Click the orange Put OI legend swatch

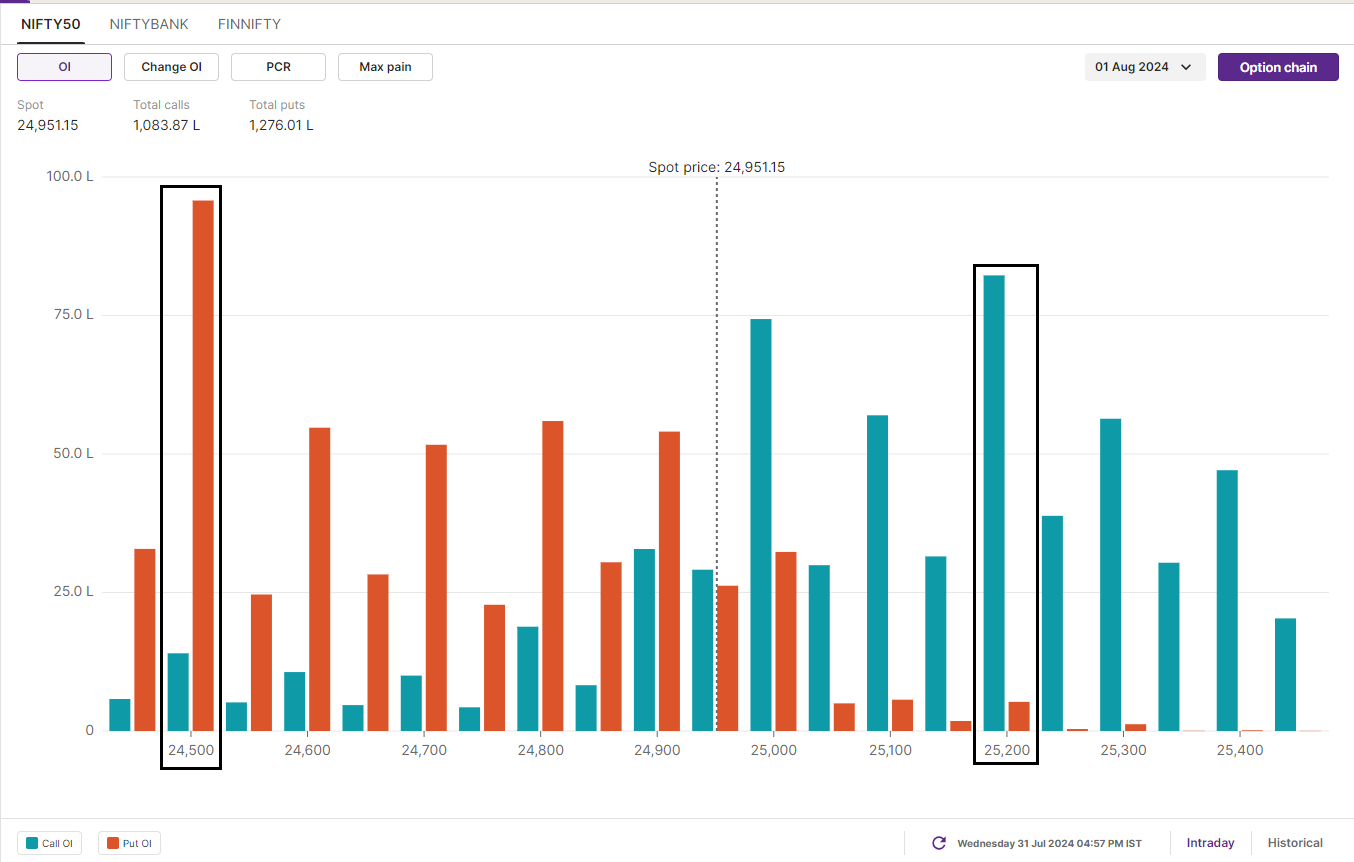(113, 844)
